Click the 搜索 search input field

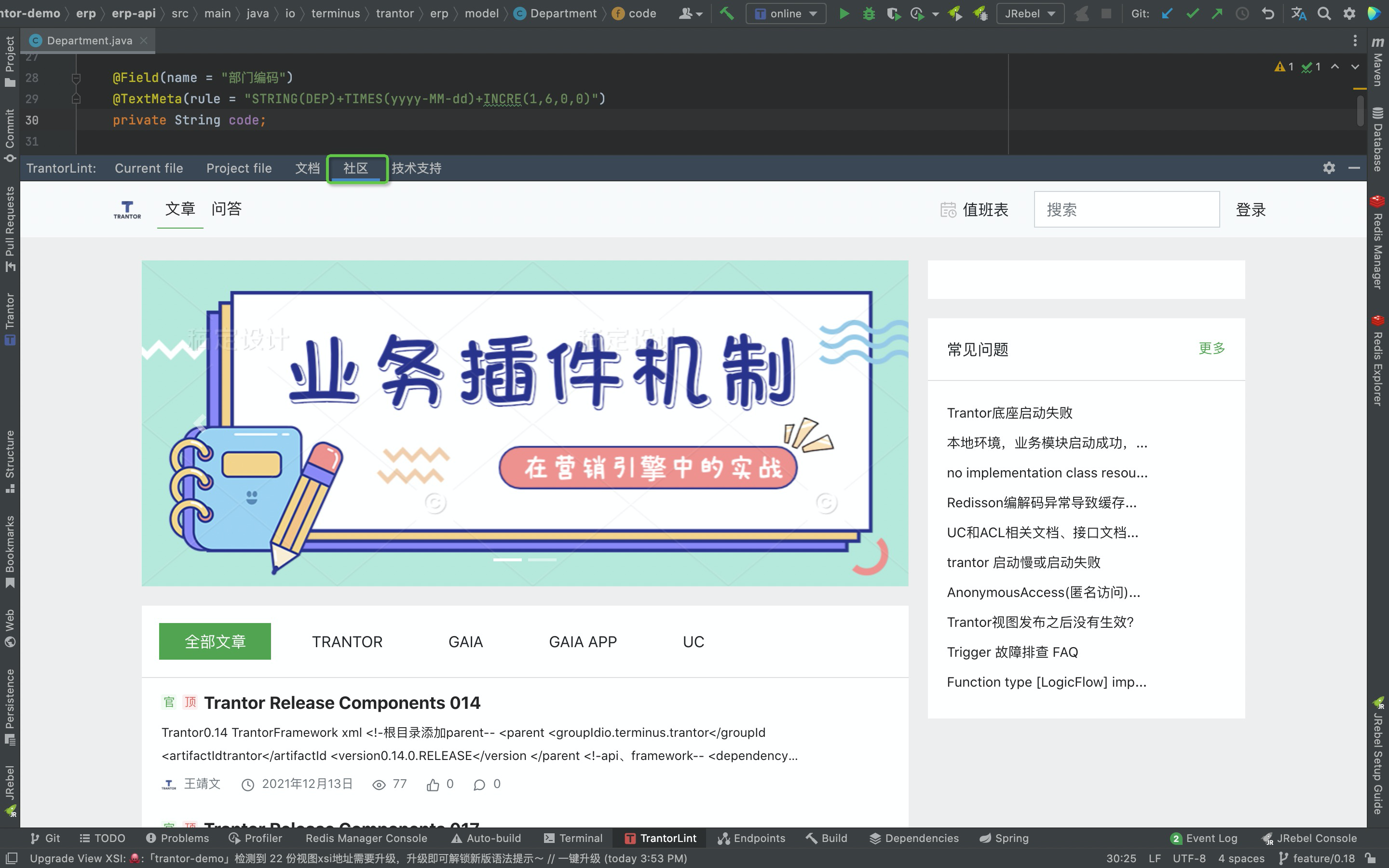coord(1127,210)
